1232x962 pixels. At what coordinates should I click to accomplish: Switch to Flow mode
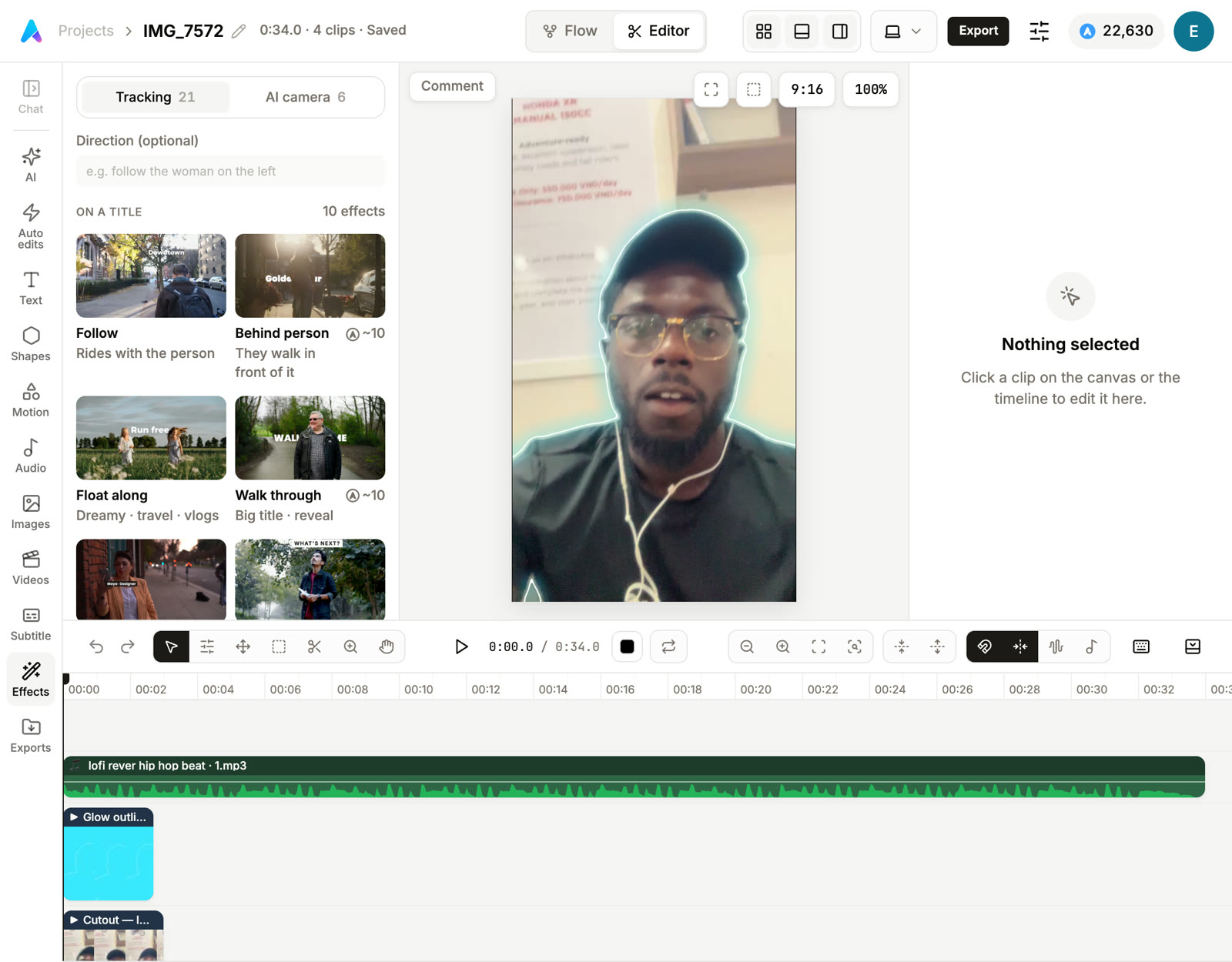coord(571,31)
